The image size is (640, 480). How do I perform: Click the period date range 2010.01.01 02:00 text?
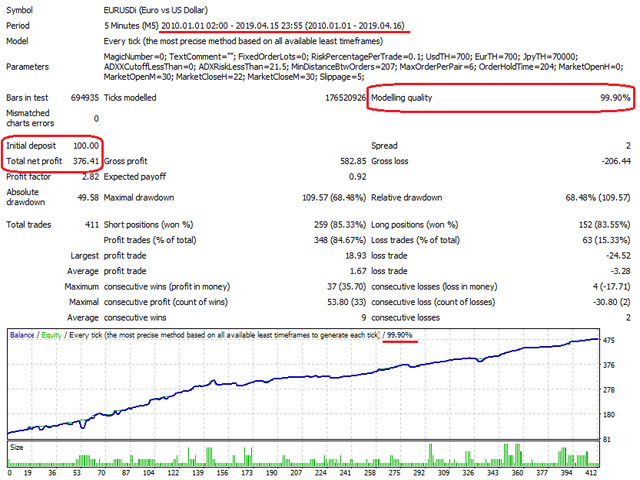[x=194, y=26]
